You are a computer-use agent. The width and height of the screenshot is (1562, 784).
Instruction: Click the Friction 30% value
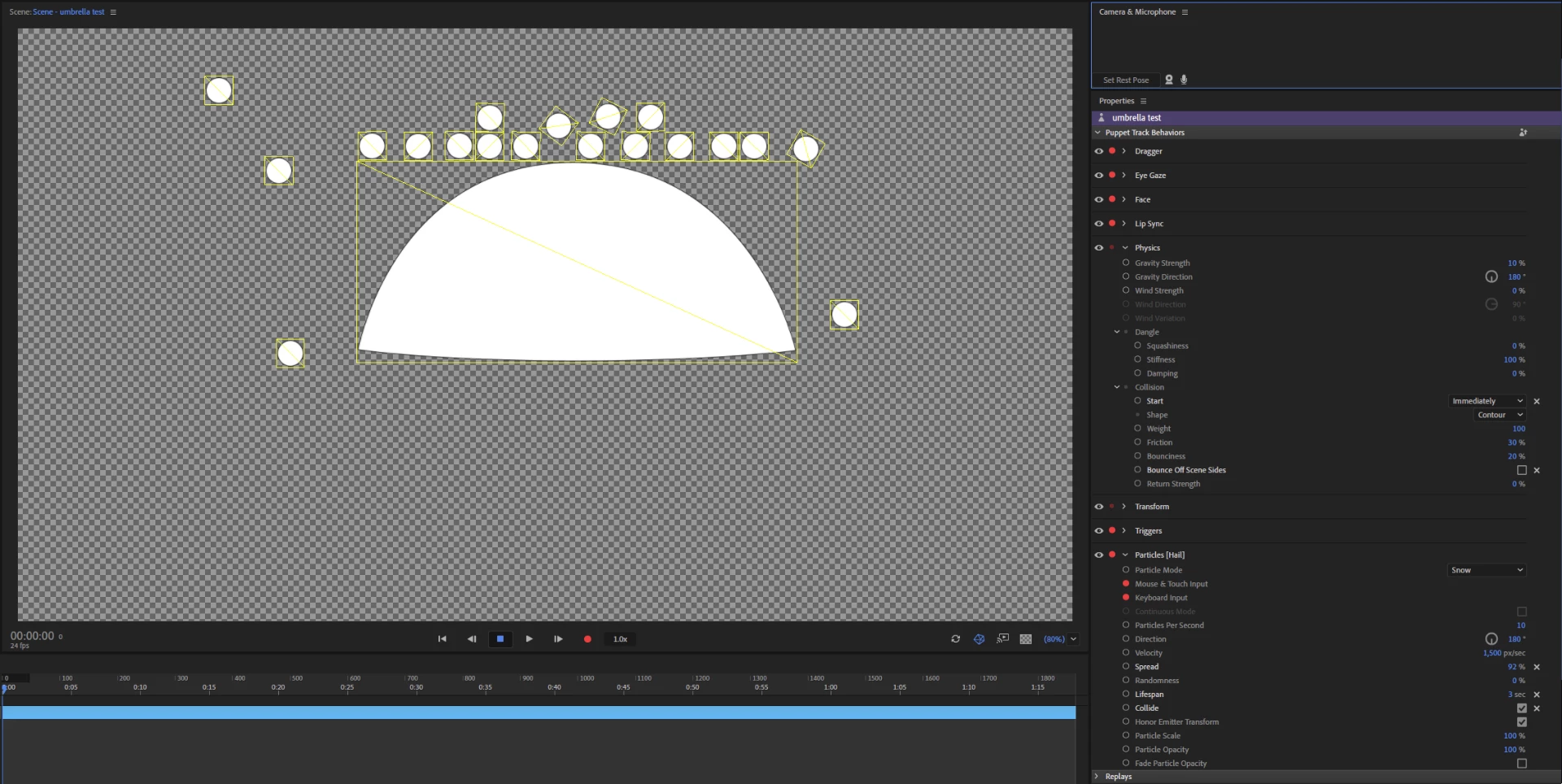[1516, 442]
